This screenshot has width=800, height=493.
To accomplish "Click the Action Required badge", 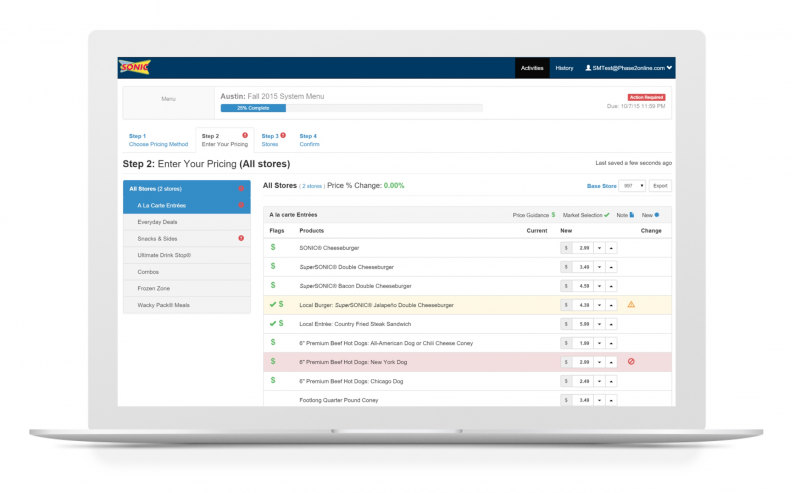I will (x=646, y=97).
